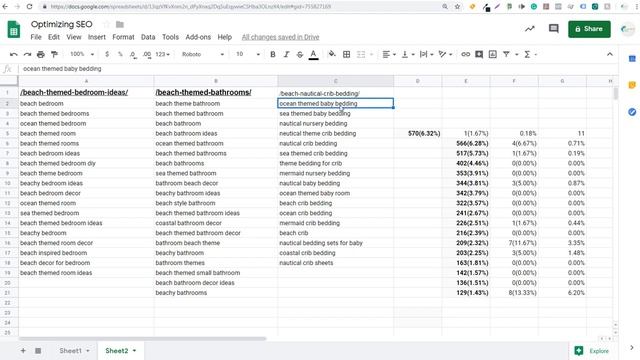Open the View menu
Image resolution: width=640 pixels, height=360 pixels.
[74, 37]
